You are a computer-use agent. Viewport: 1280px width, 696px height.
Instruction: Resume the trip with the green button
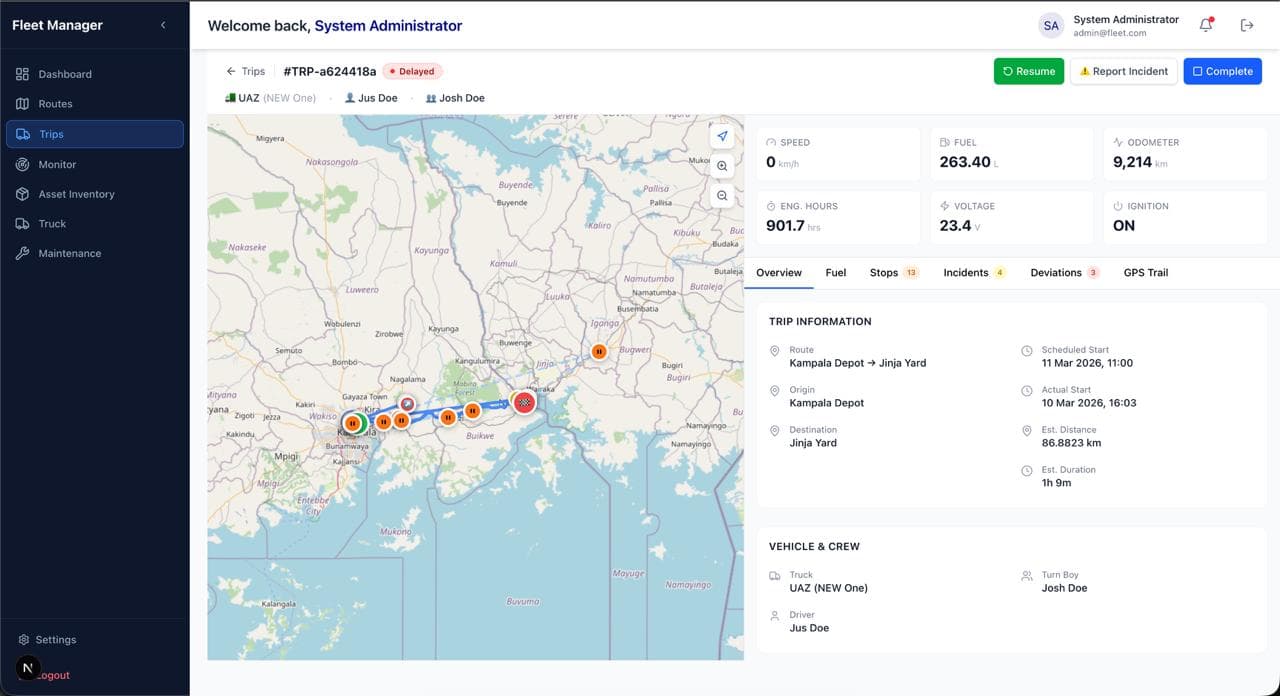[1028, 70]
